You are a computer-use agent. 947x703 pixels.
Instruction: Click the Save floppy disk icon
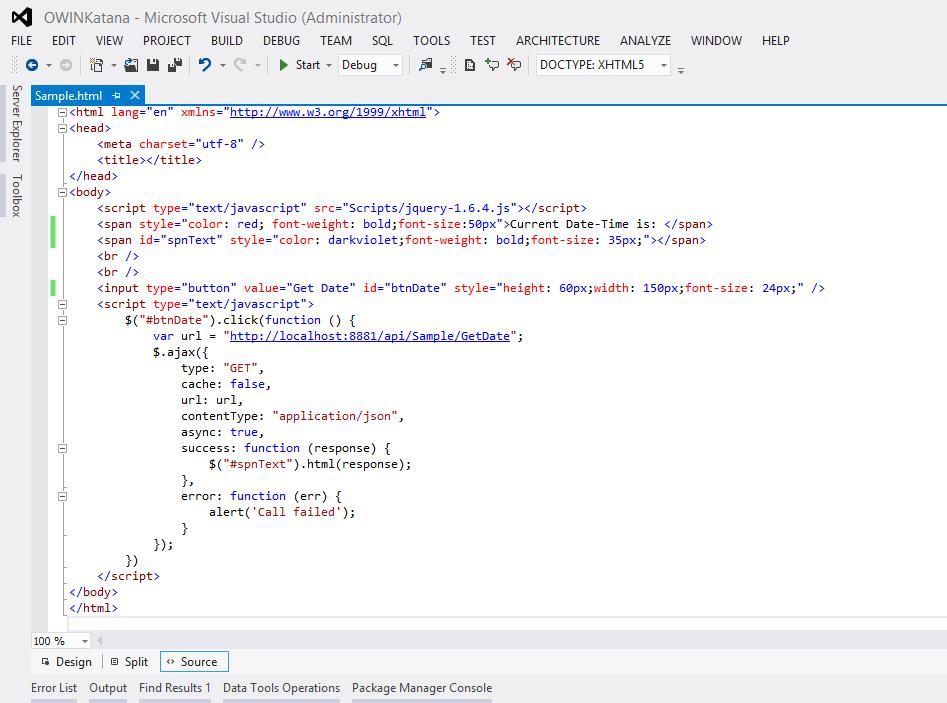(x=153, y=65)
